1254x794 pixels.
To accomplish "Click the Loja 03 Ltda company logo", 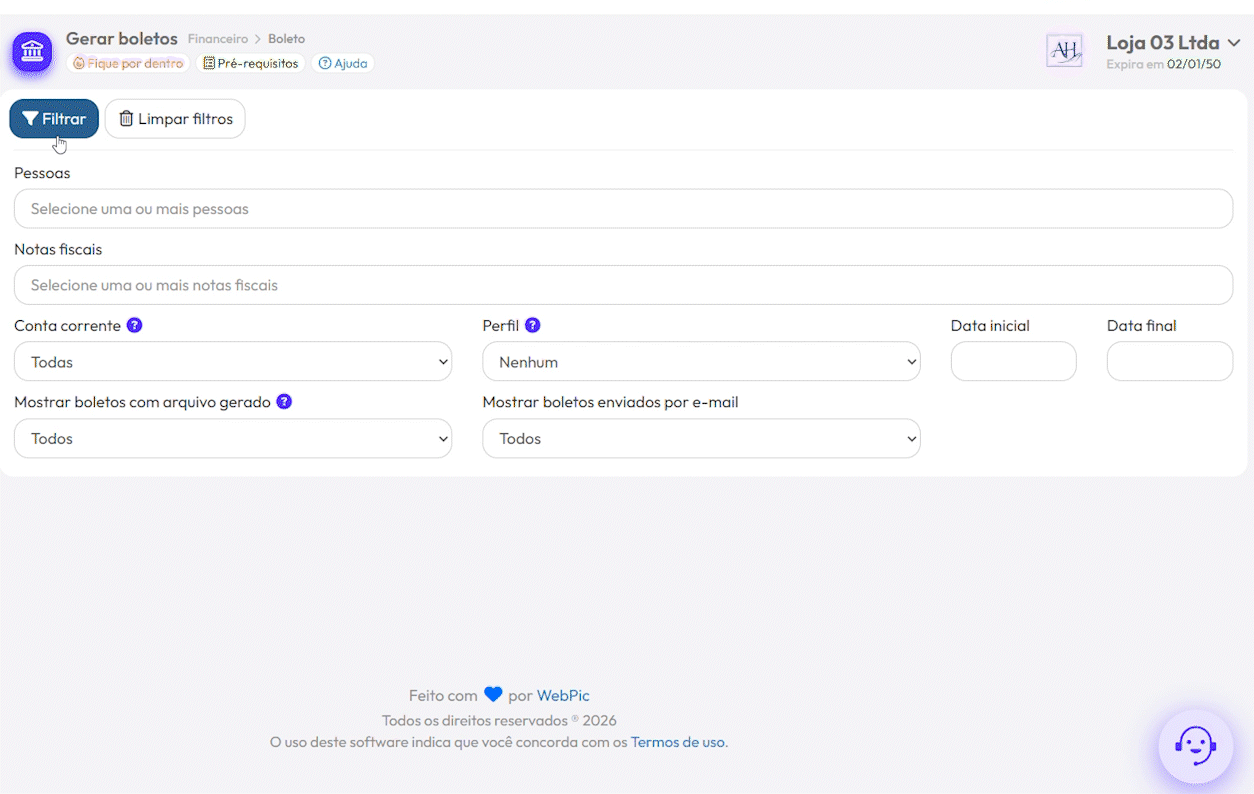I will [x=1064, y=50].
